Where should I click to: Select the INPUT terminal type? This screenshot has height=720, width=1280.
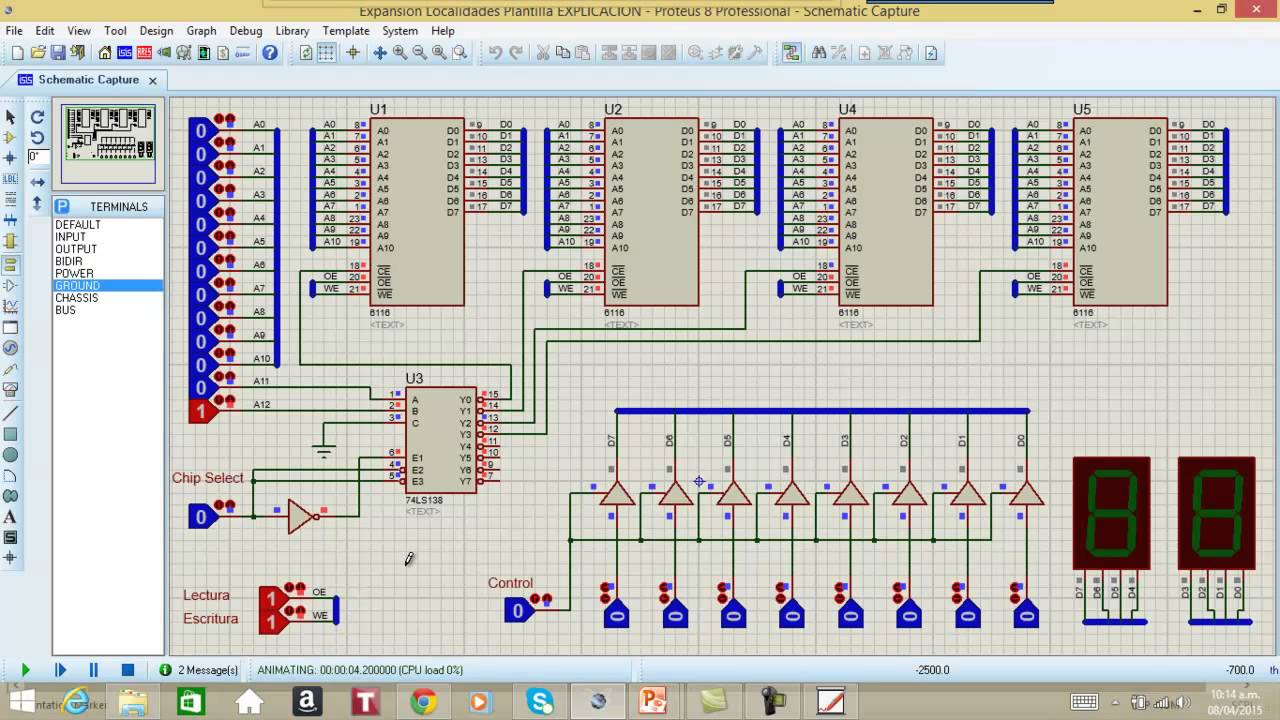click(108, 237)
